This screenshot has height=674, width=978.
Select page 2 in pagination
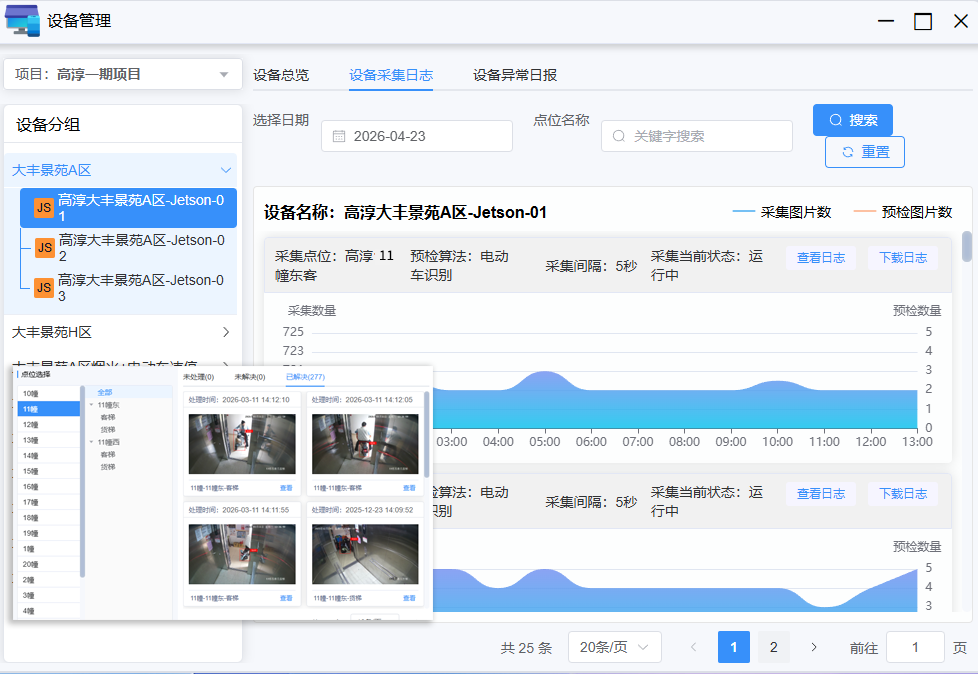click(x=773, y=647)
